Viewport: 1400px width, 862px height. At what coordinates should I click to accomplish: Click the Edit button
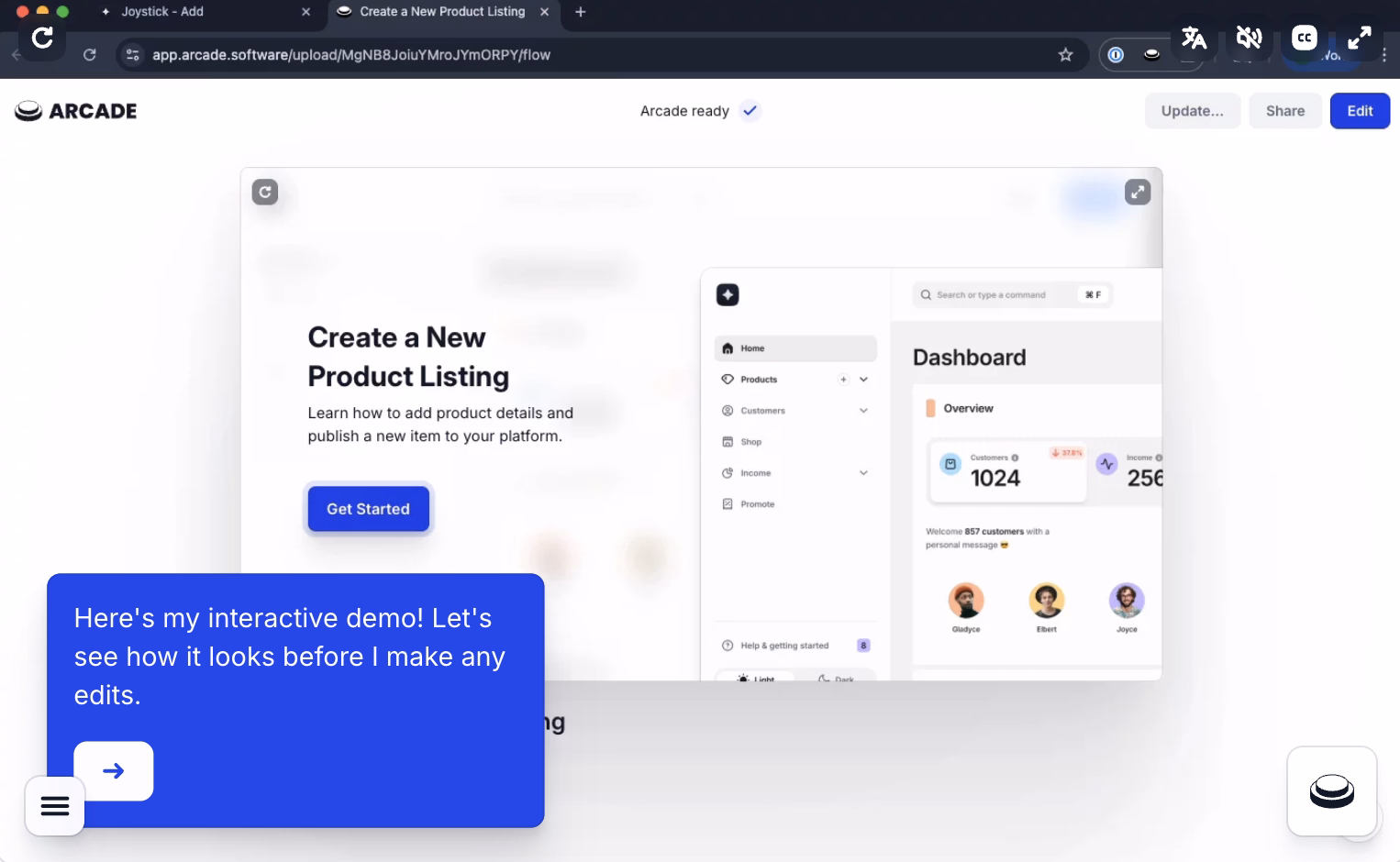pos(1360,111)
